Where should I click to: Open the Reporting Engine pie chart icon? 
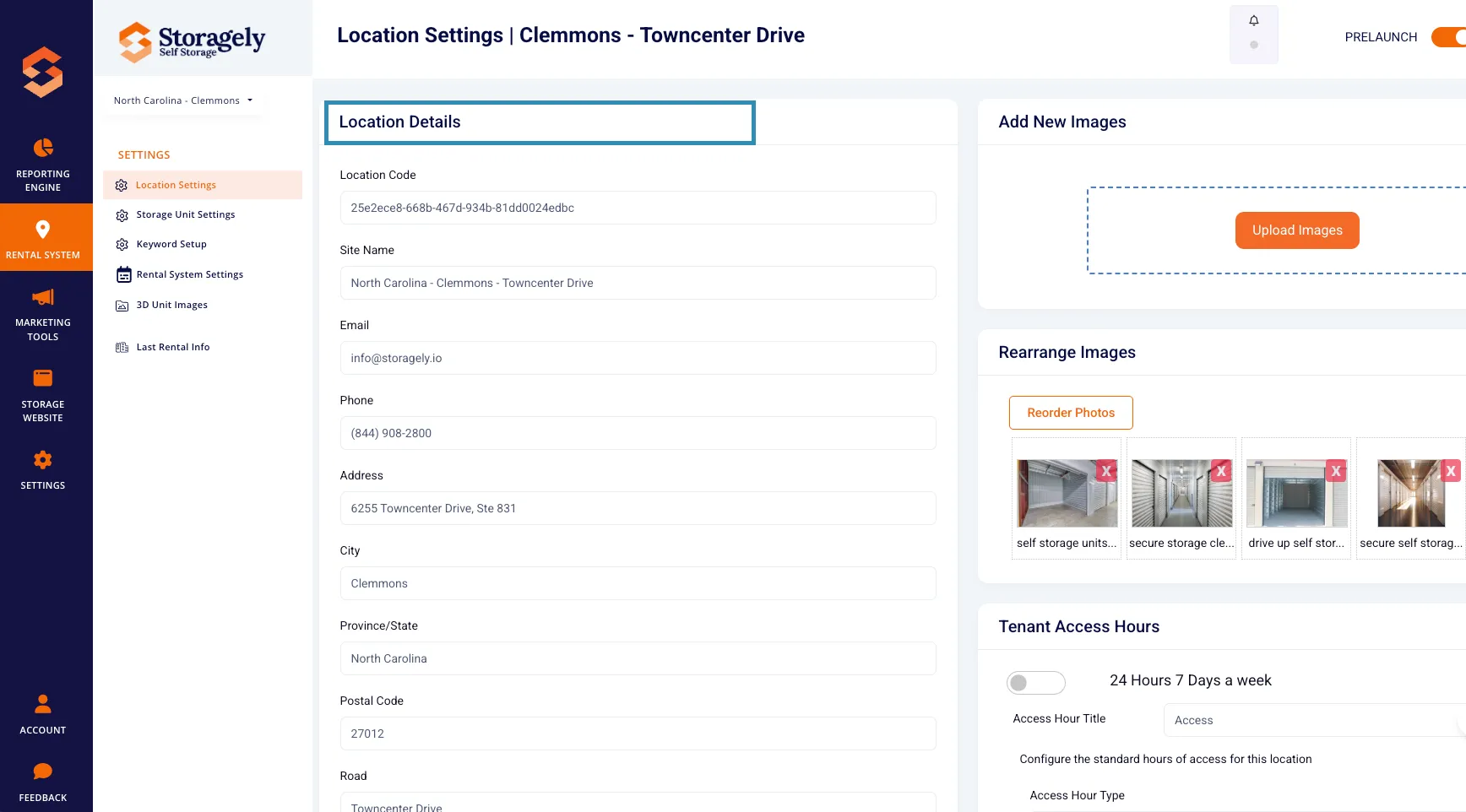43,148
